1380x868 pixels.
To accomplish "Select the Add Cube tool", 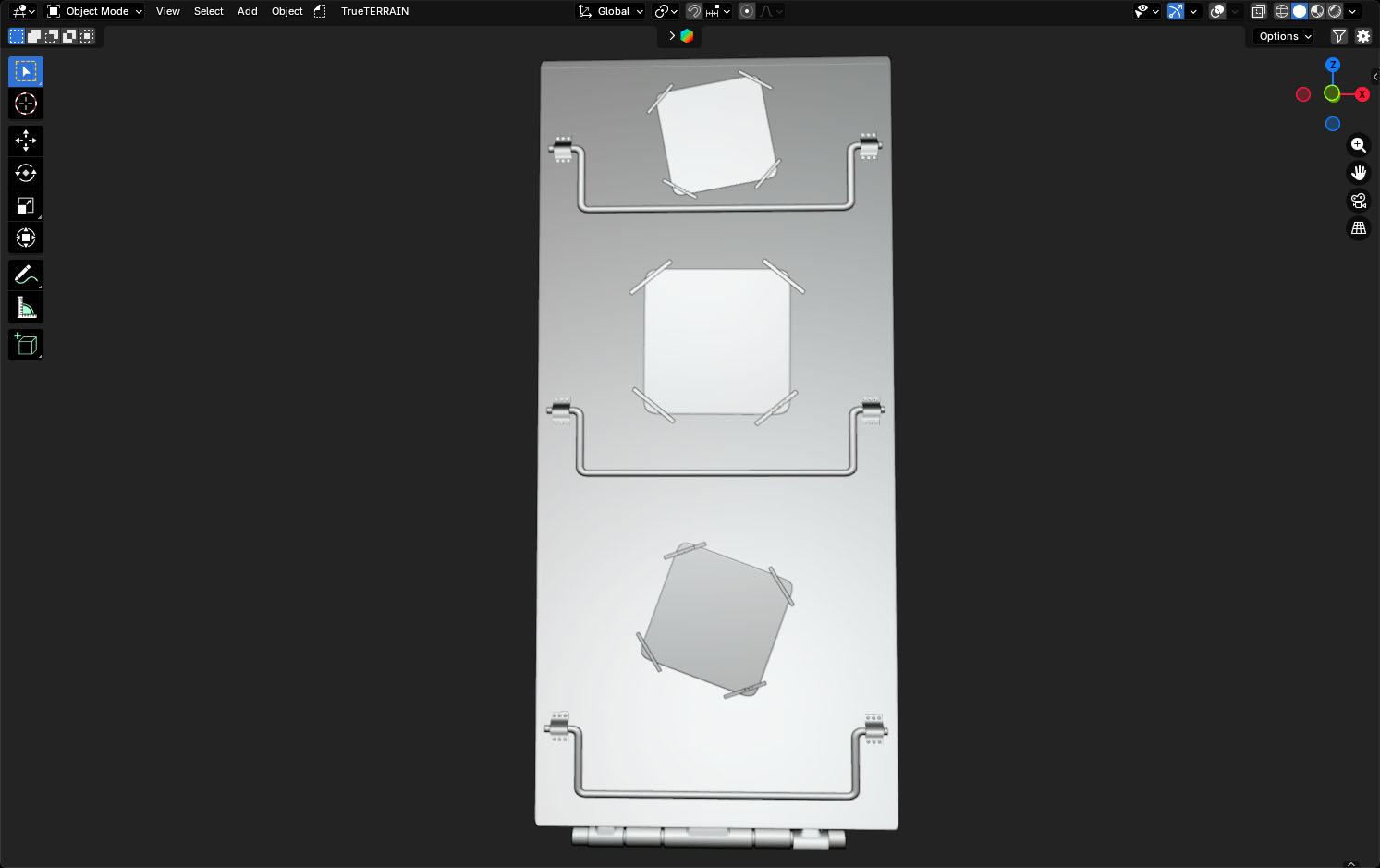I will (x=26, y=344).
